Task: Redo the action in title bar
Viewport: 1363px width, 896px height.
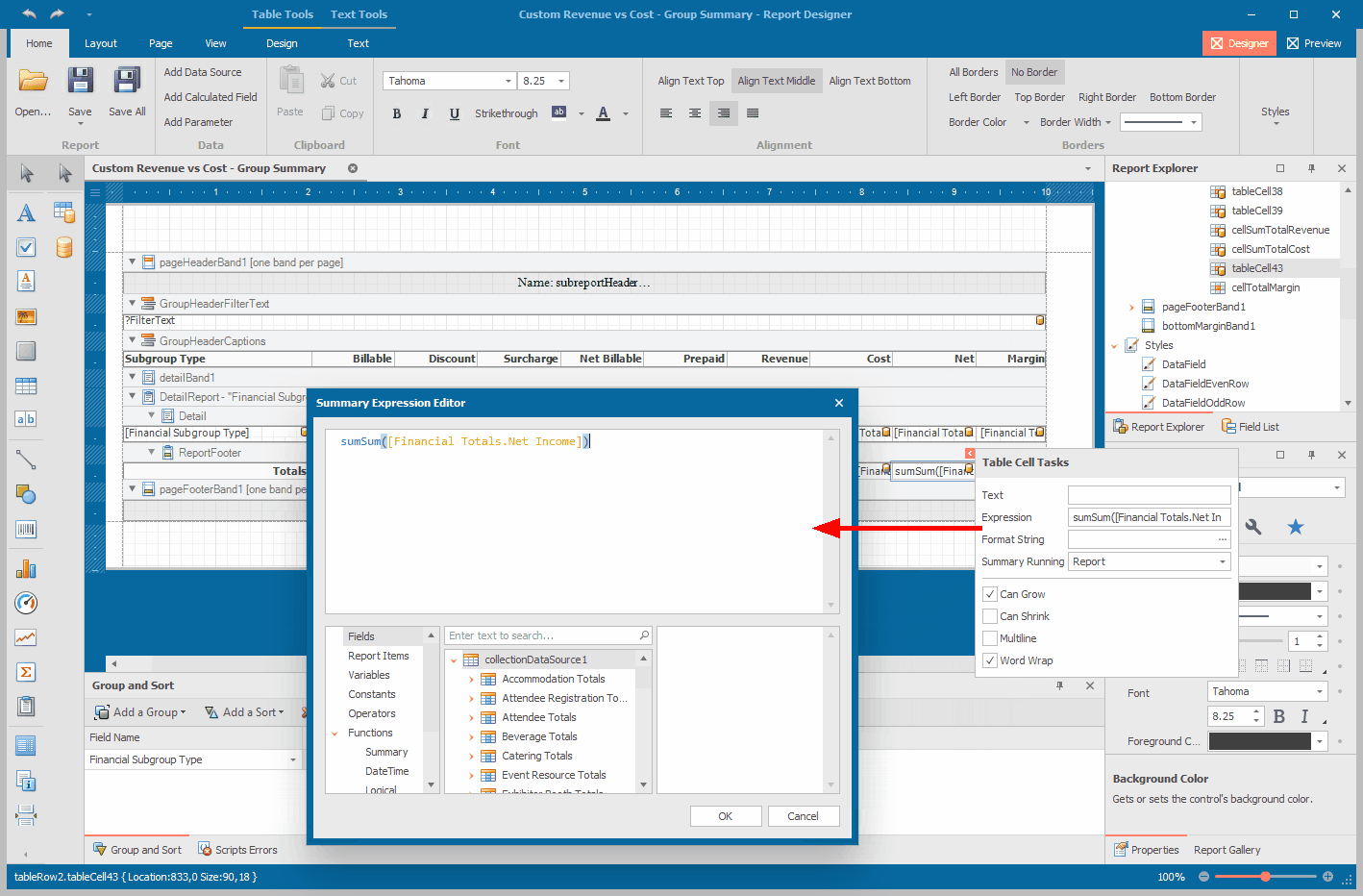Action: click(x=58, y=14)
